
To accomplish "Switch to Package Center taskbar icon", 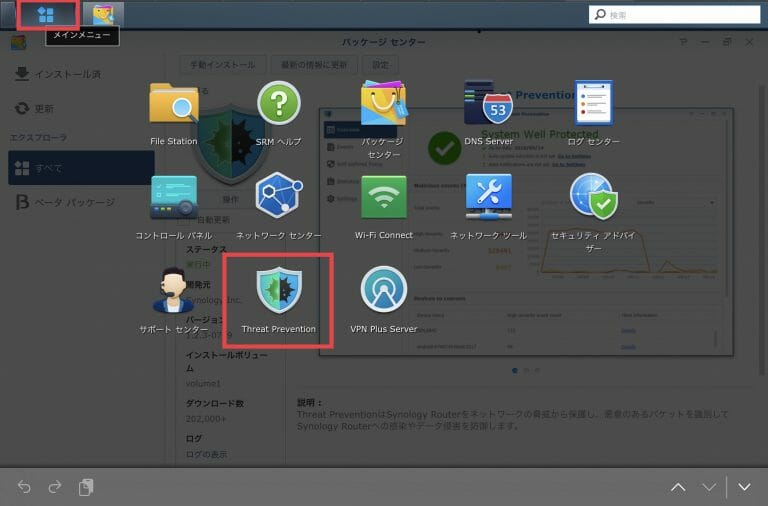I will coord(103,14).
